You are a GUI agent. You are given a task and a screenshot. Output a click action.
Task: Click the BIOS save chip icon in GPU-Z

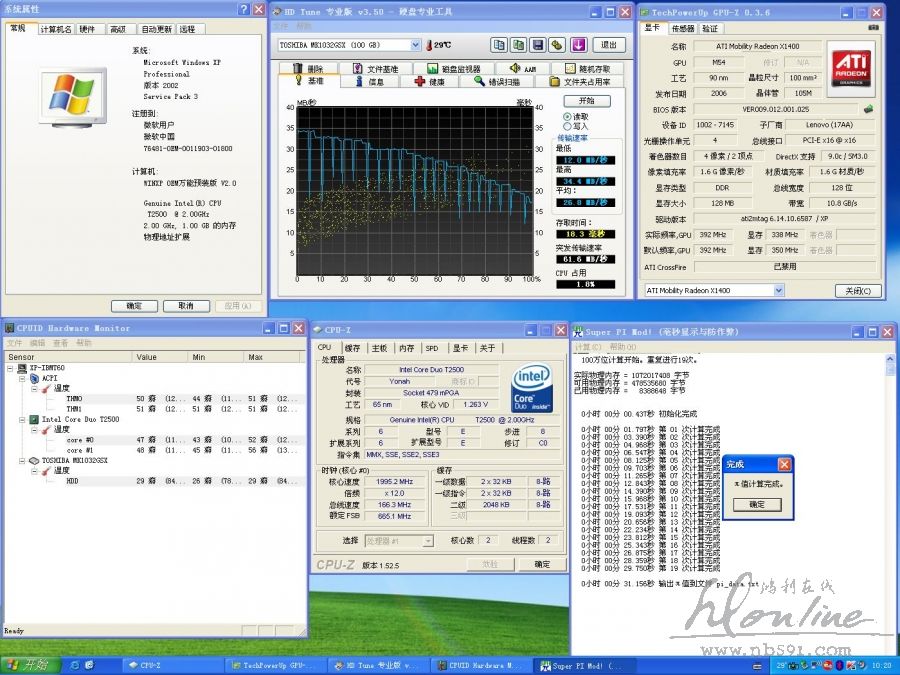(868, 109)
